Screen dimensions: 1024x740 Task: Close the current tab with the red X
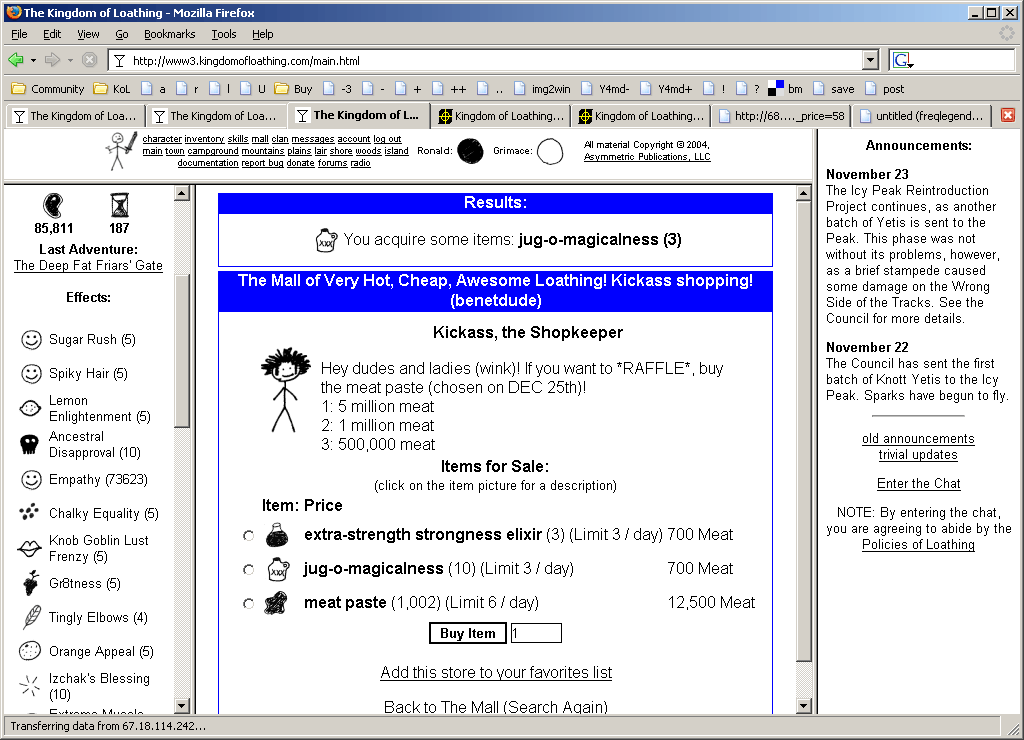click(x=1008, y=116)
